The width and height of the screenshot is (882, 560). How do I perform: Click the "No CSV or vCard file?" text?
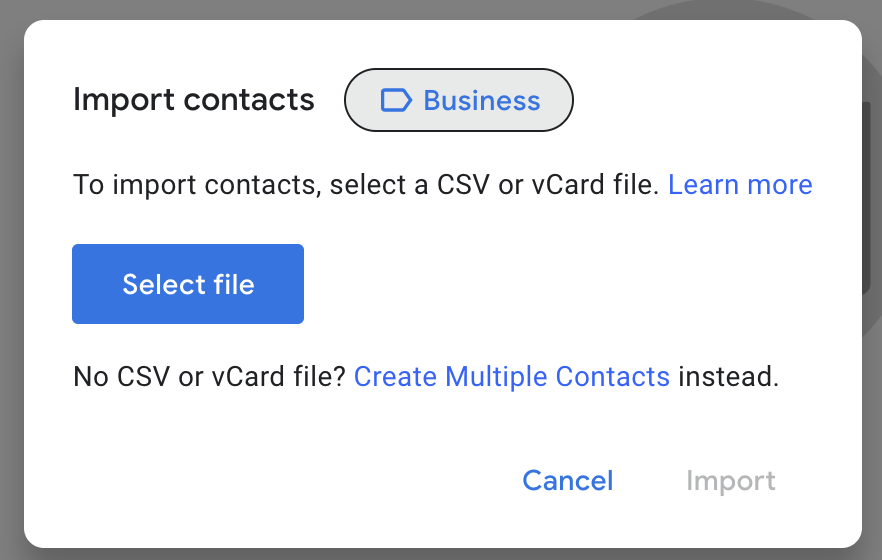click(209, 377)
